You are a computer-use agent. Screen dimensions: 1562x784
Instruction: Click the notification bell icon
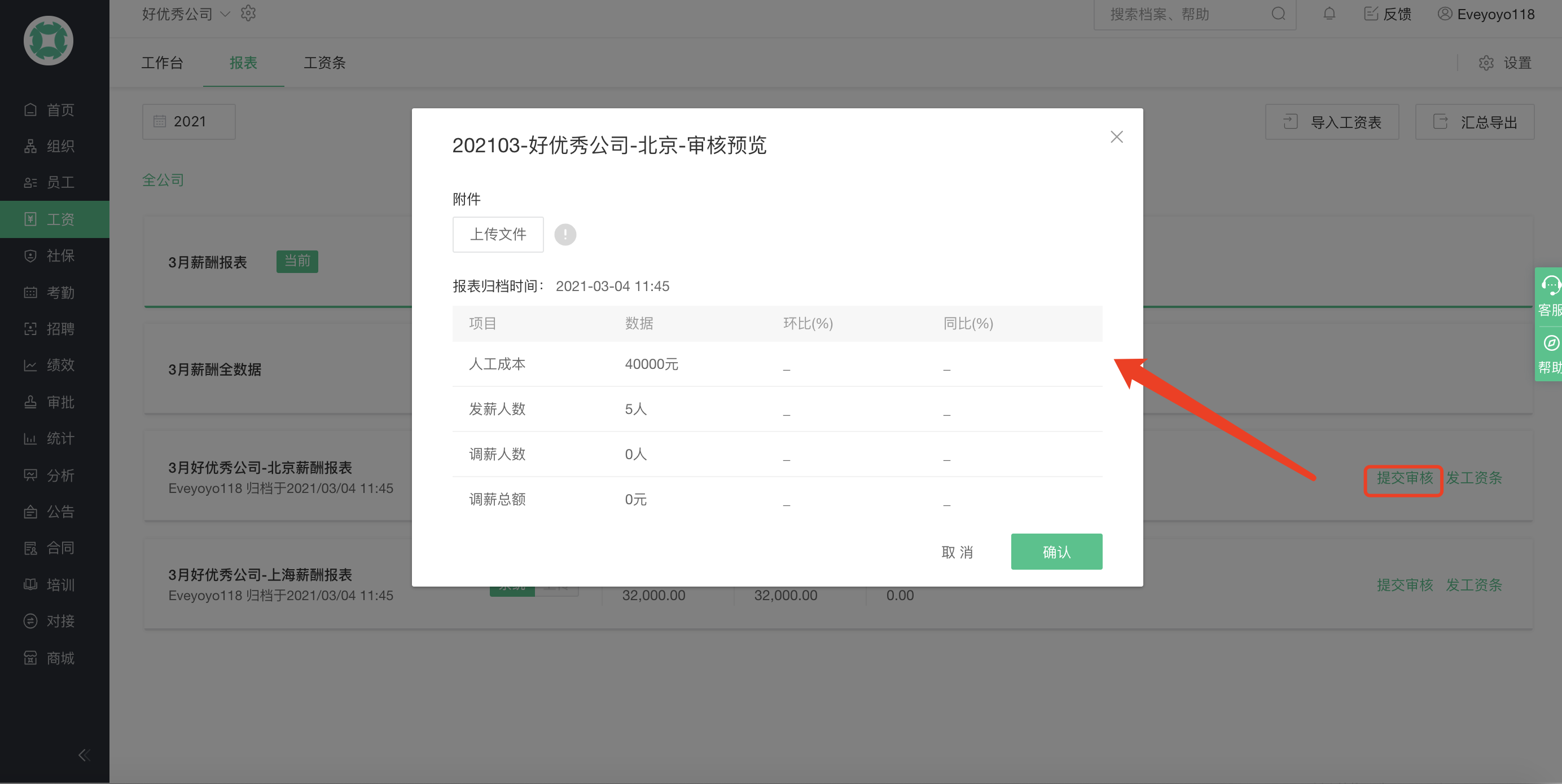click(1328, 14)
